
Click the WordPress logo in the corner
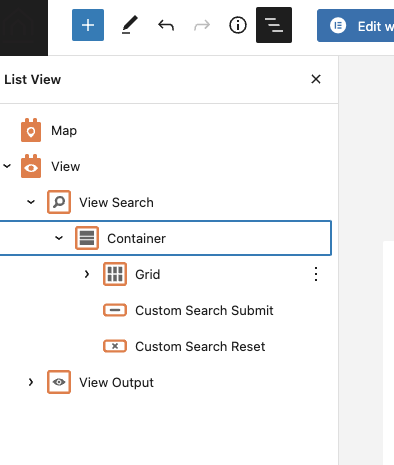(x=24, y=28)
